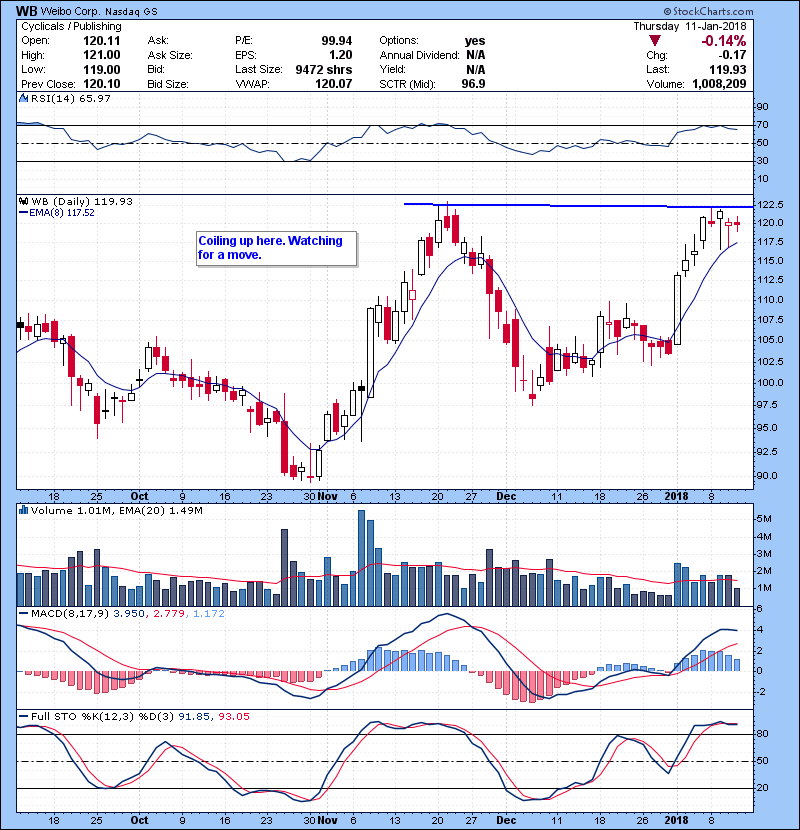The height and width of the screenshot is (830, 800).
Task: Click the StockCharts.com copyright text
Action: [707, 11]
